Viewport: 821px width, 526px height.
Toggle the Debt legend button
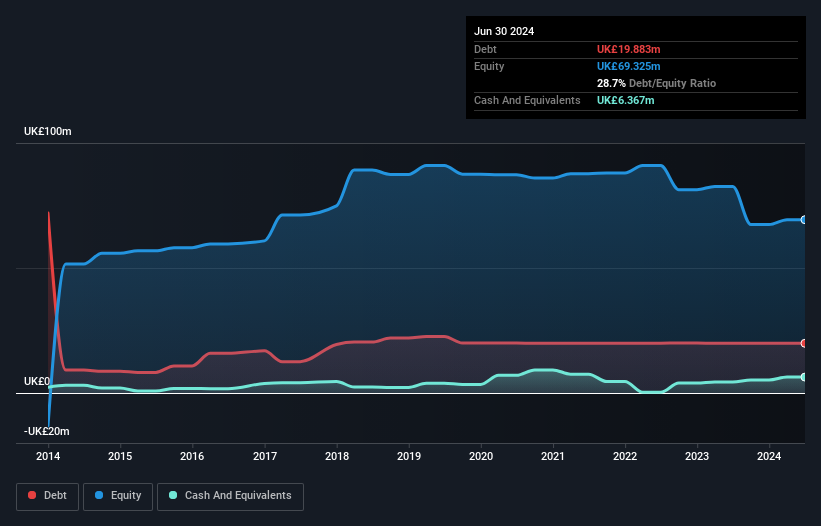point(47,496)
